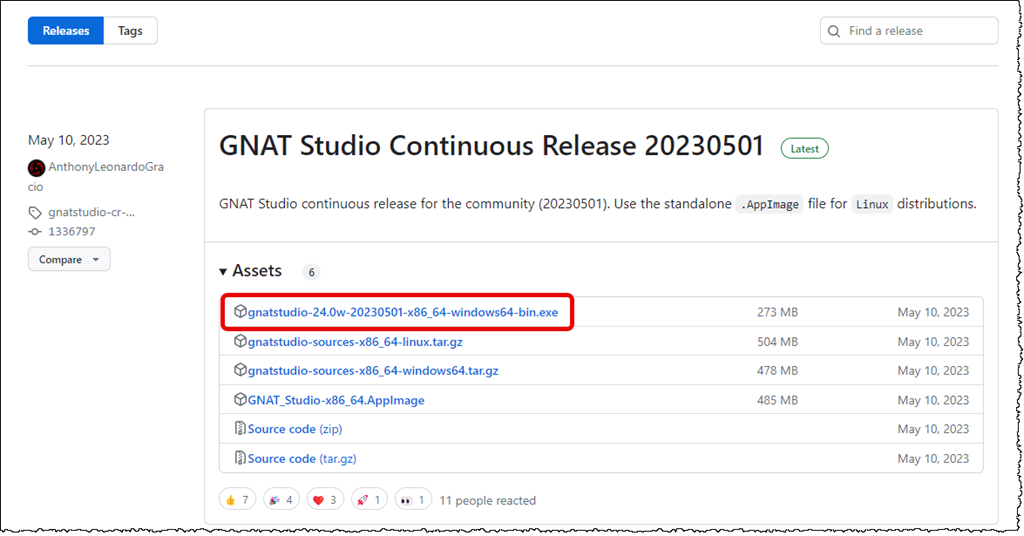Click the party popper reaction button
This screenshot has height=536, width=1024.
(x=281, y=499)
